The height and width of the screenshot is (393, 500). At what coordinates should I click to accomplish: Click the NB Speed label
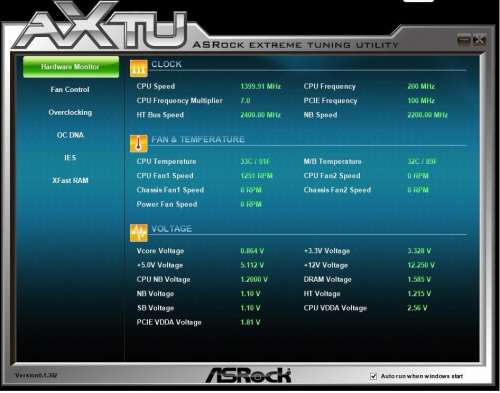coord(320,115)
